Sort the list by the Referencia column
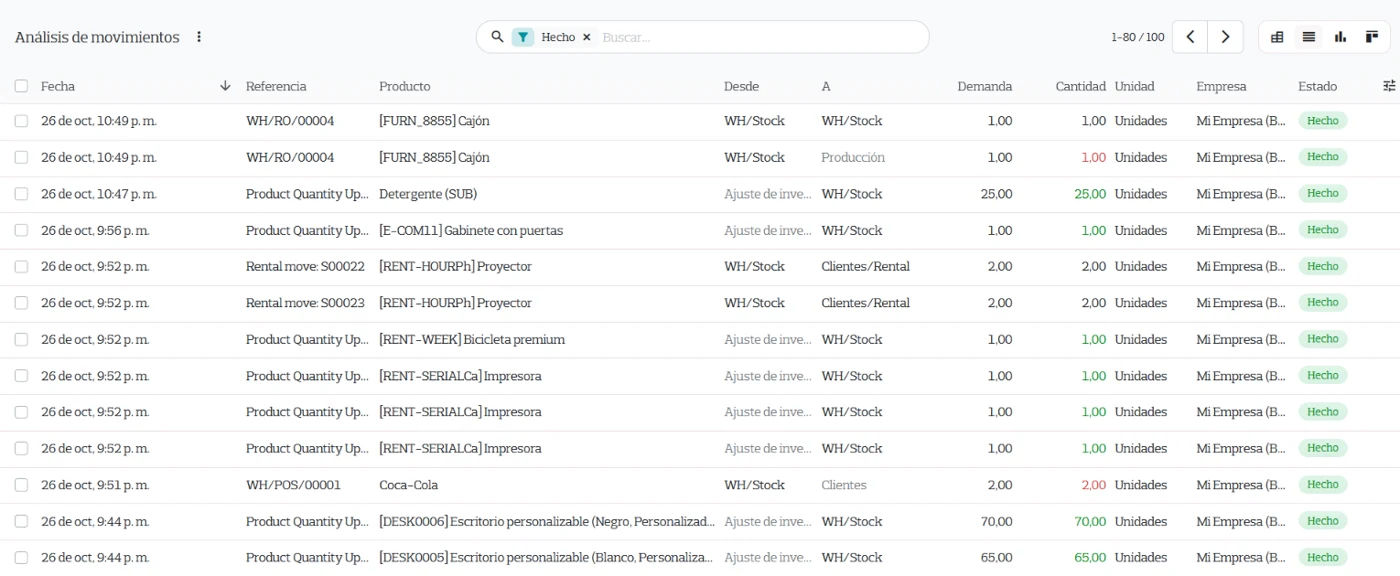 276,86
